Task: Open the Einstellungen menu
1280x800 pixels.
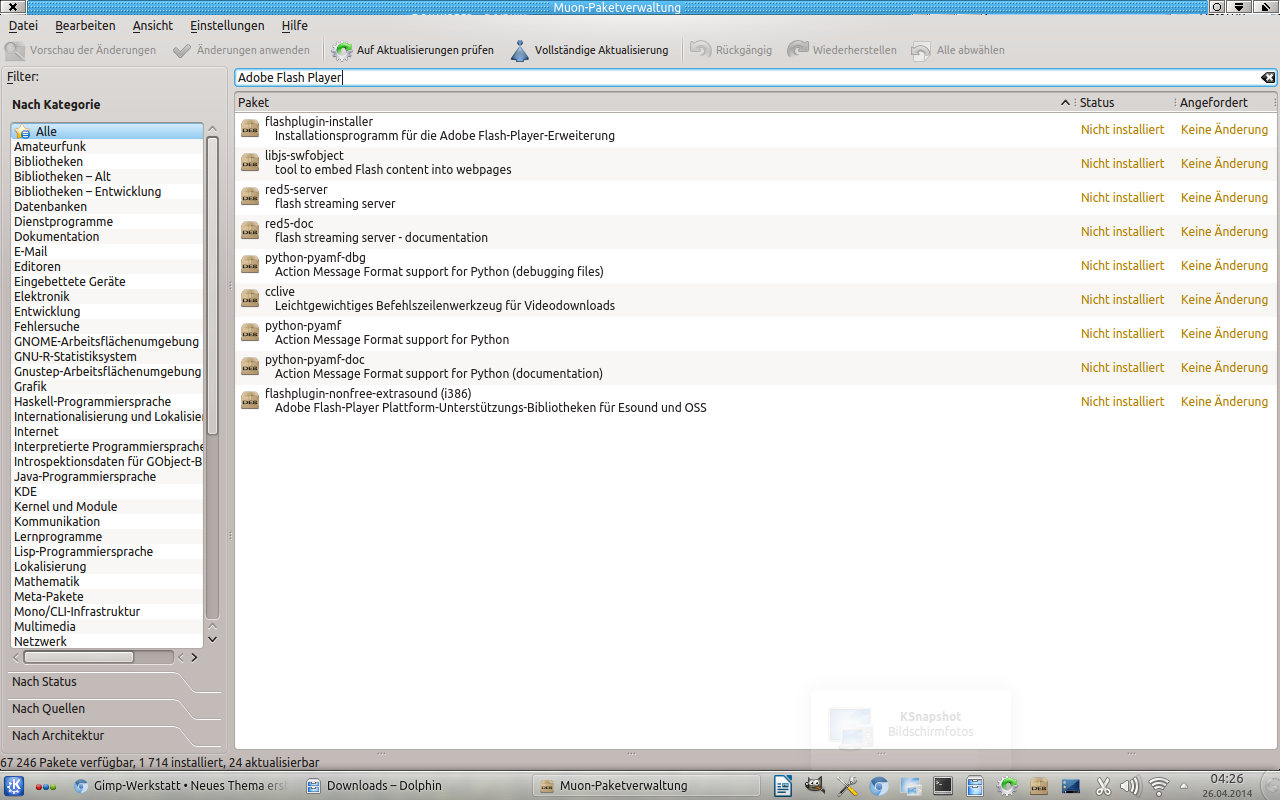Action: pyautogui.click(x=227, y=25)
